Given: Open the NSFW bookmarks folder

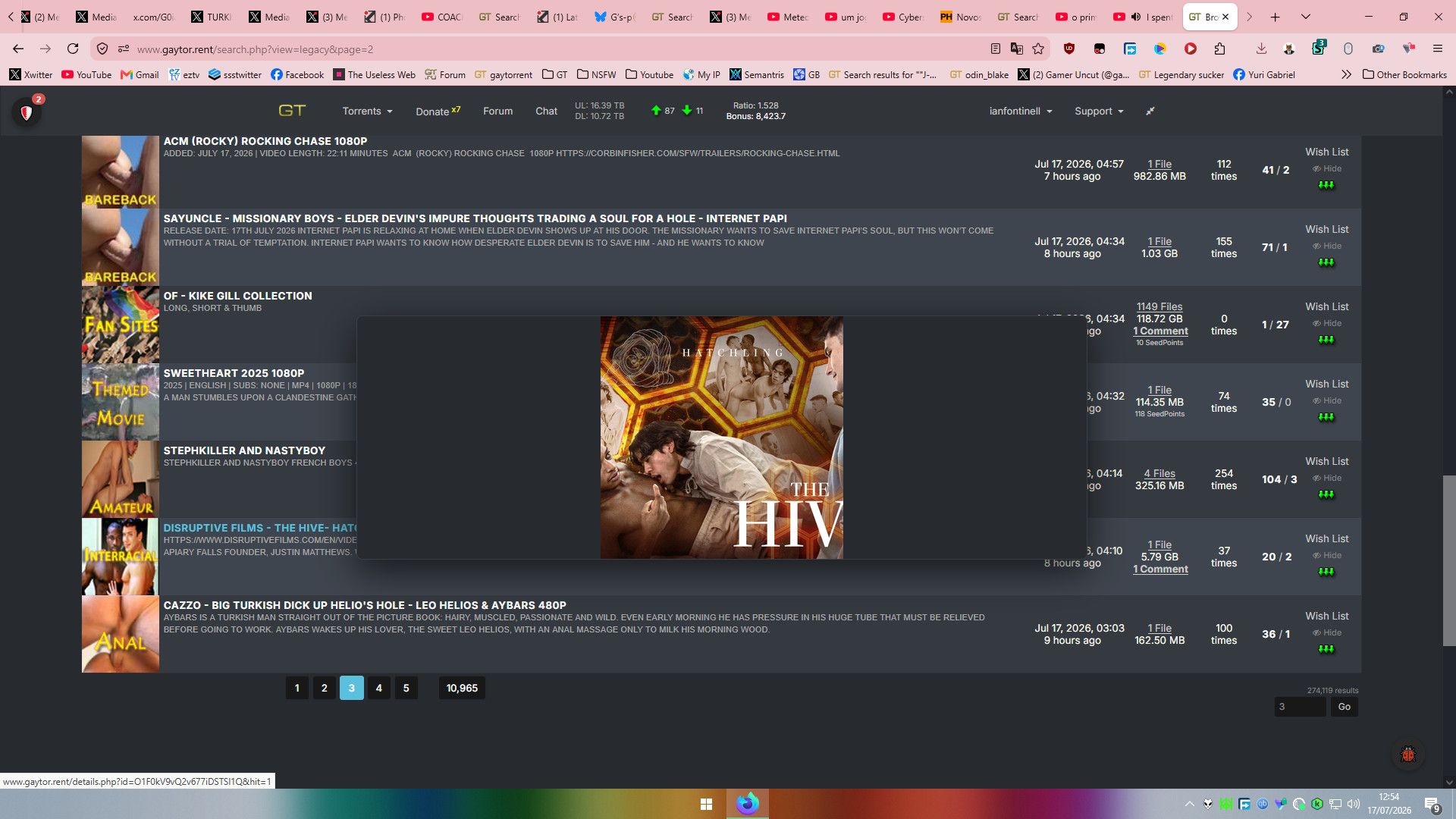Looking at the screenshot, I should (597, 74).
